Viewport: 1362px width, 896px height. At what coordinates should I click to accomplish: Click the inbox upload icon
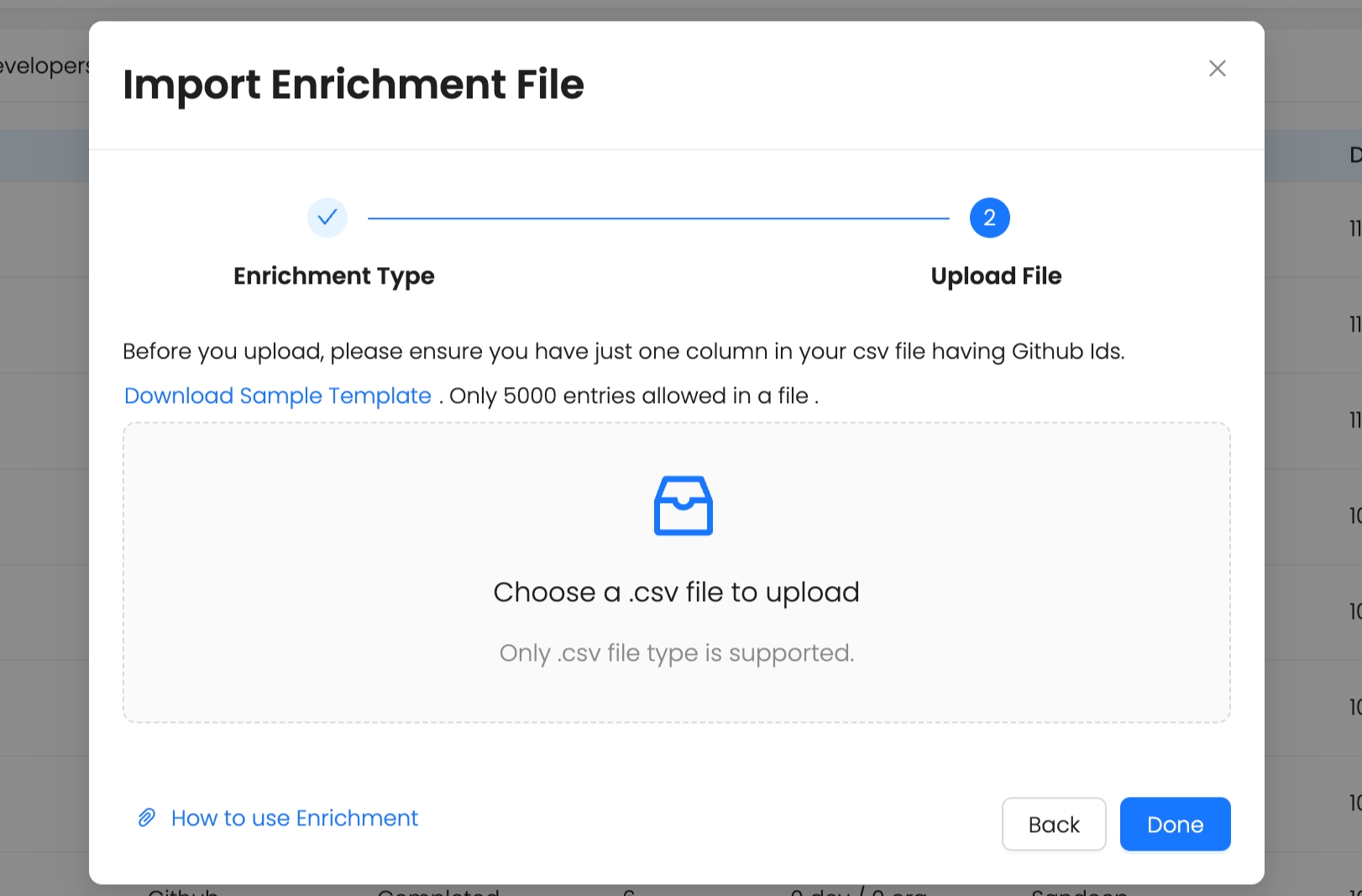tap(683, 506)
